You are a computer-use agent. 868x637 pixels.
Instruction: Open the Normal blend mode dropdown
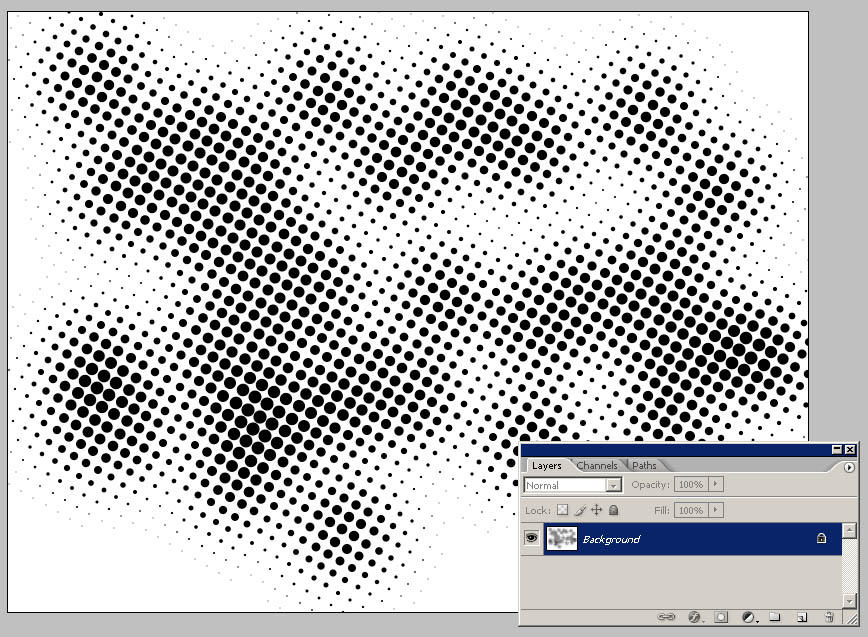(573, 485)
